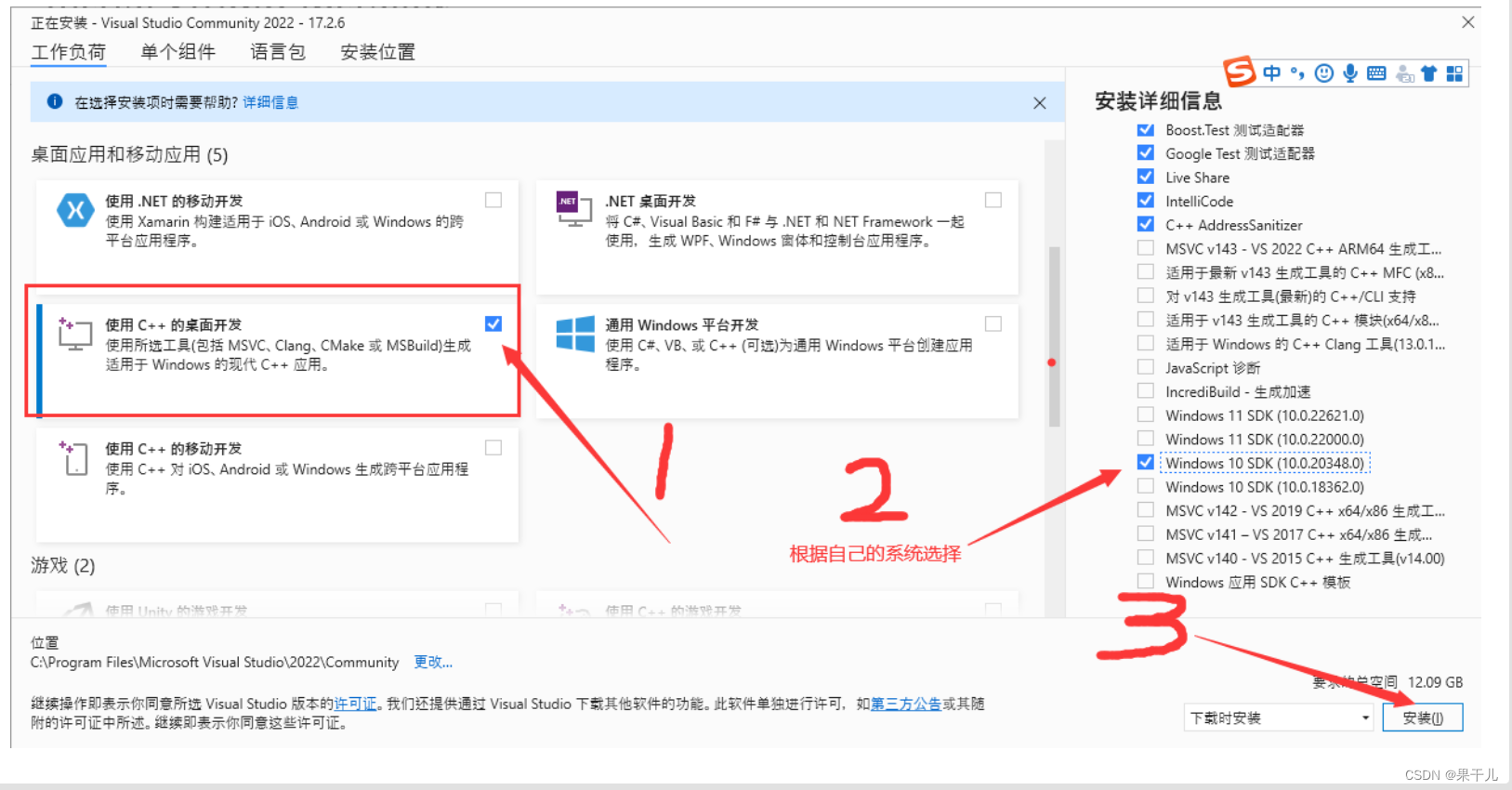The image size is (1512, 790).
Task: Check MSVC v141 VS 2017 build tools
Action: click(x=1146, y=533)
